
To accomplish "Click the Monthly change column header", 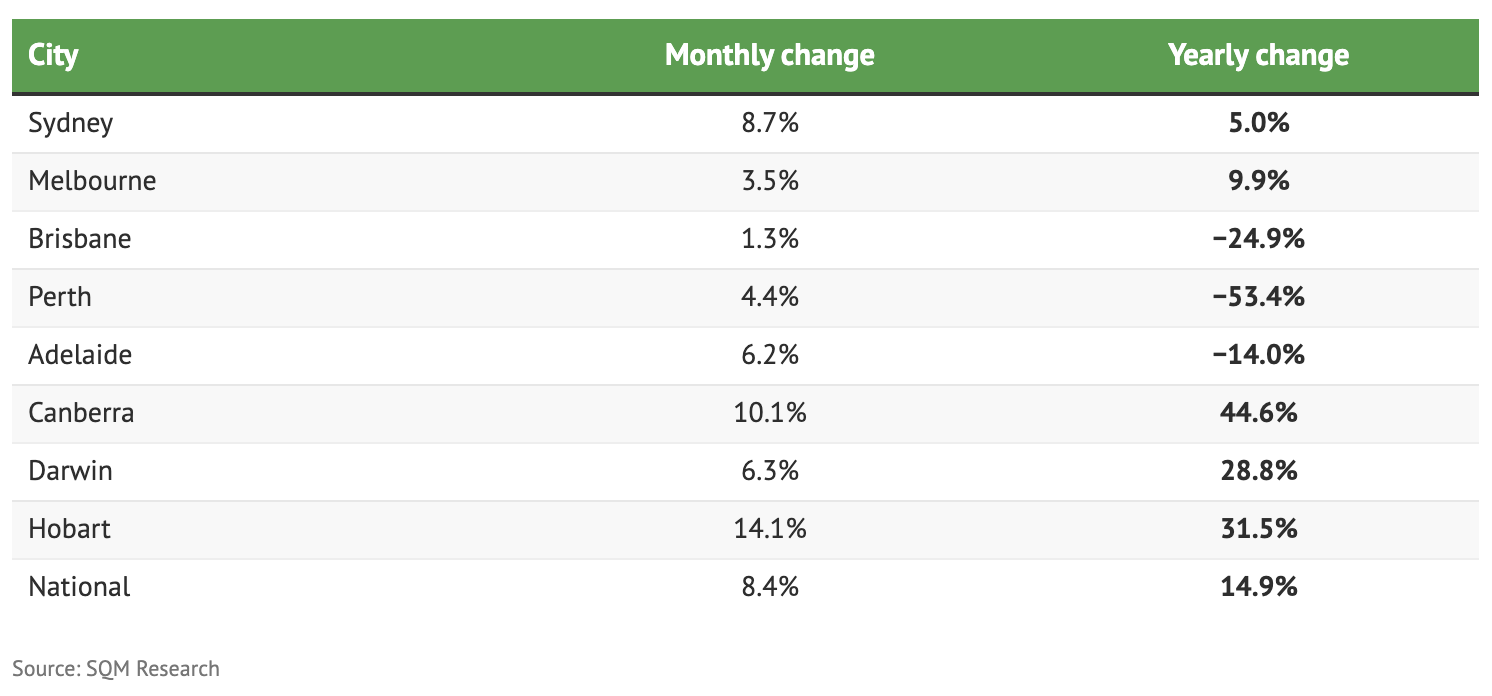I will [769, 55].
